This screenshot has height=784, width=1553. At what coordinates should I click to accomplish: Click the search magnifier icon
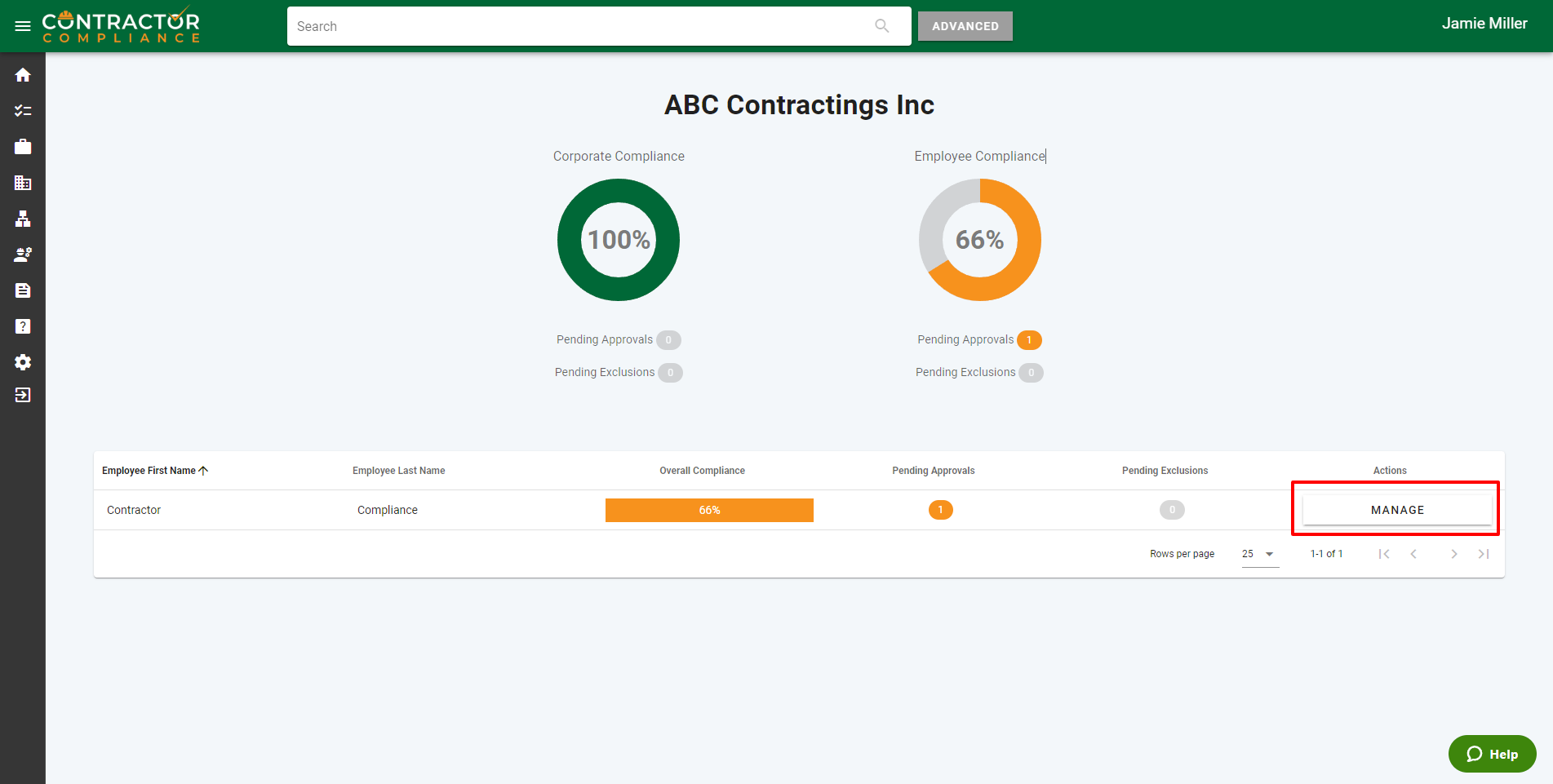(881, 26)
